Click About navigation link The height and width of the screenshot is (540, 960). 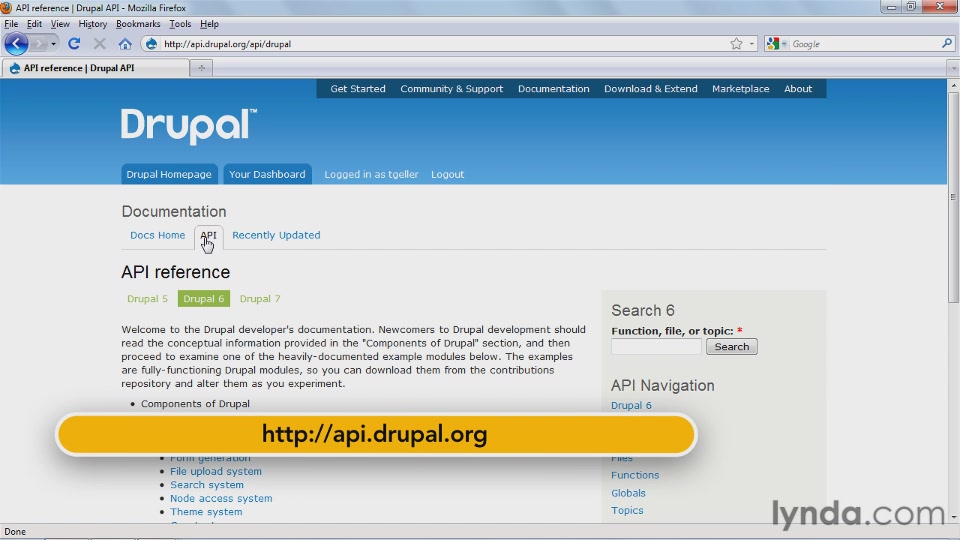(x=798, y=89)
